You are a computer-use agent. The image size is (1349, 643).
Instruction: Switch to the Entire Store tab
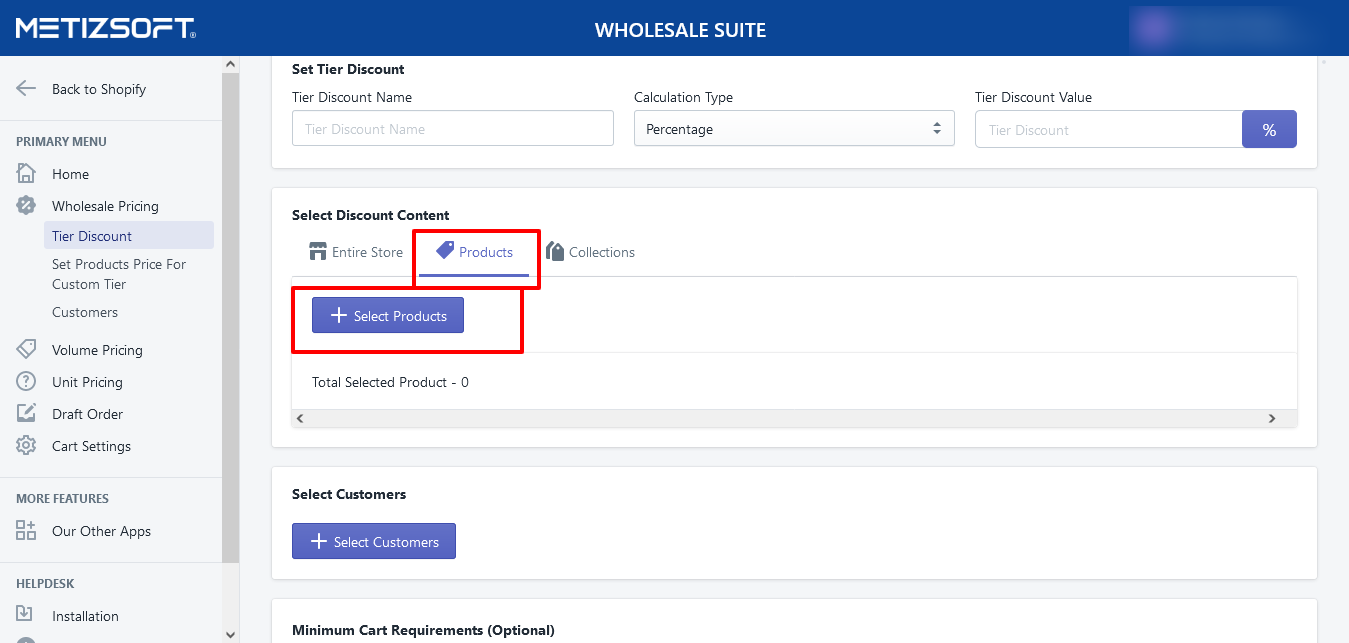[356, 252]
